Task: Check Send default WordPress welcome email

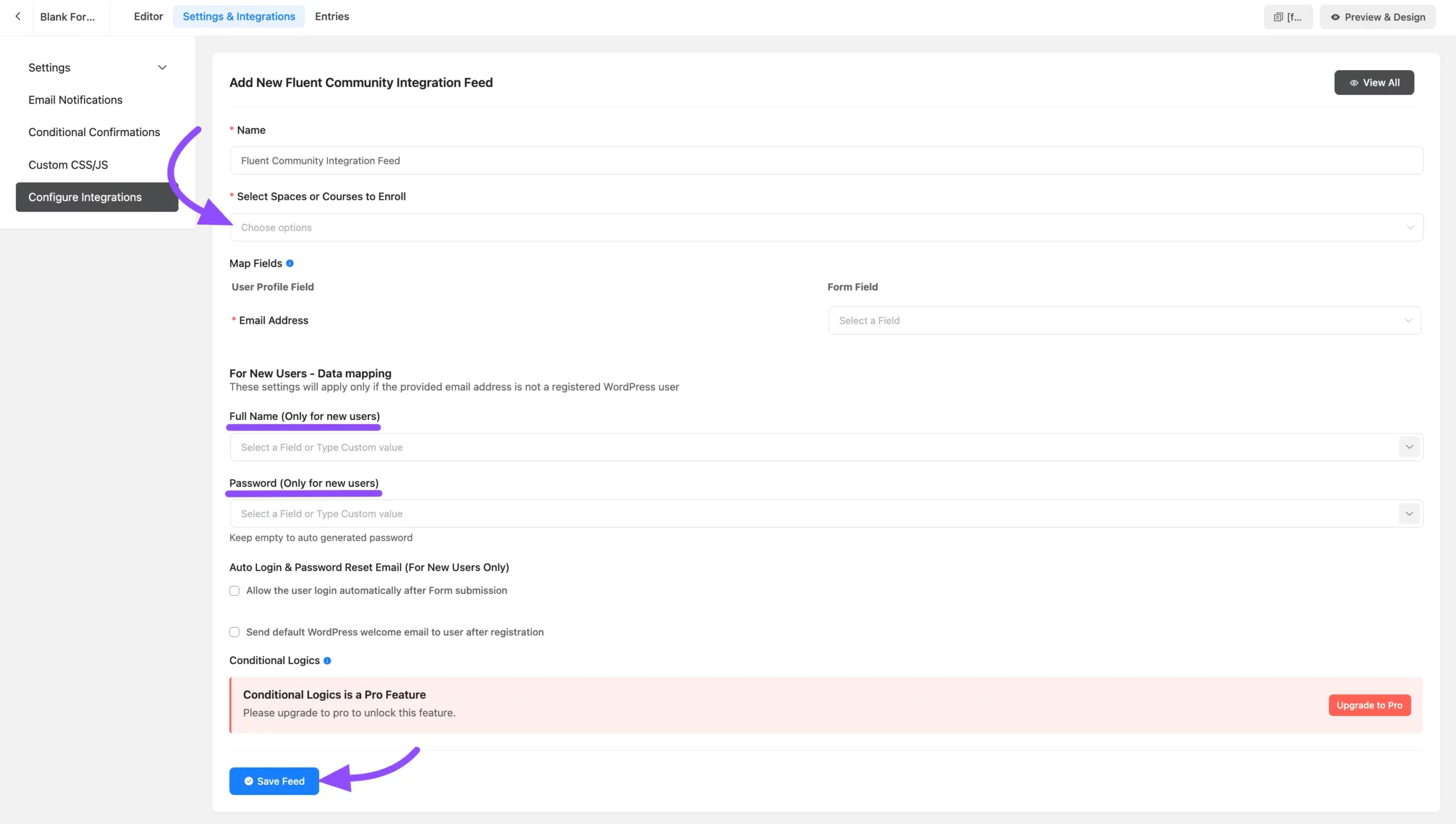Action: click(x=234, y=632)
